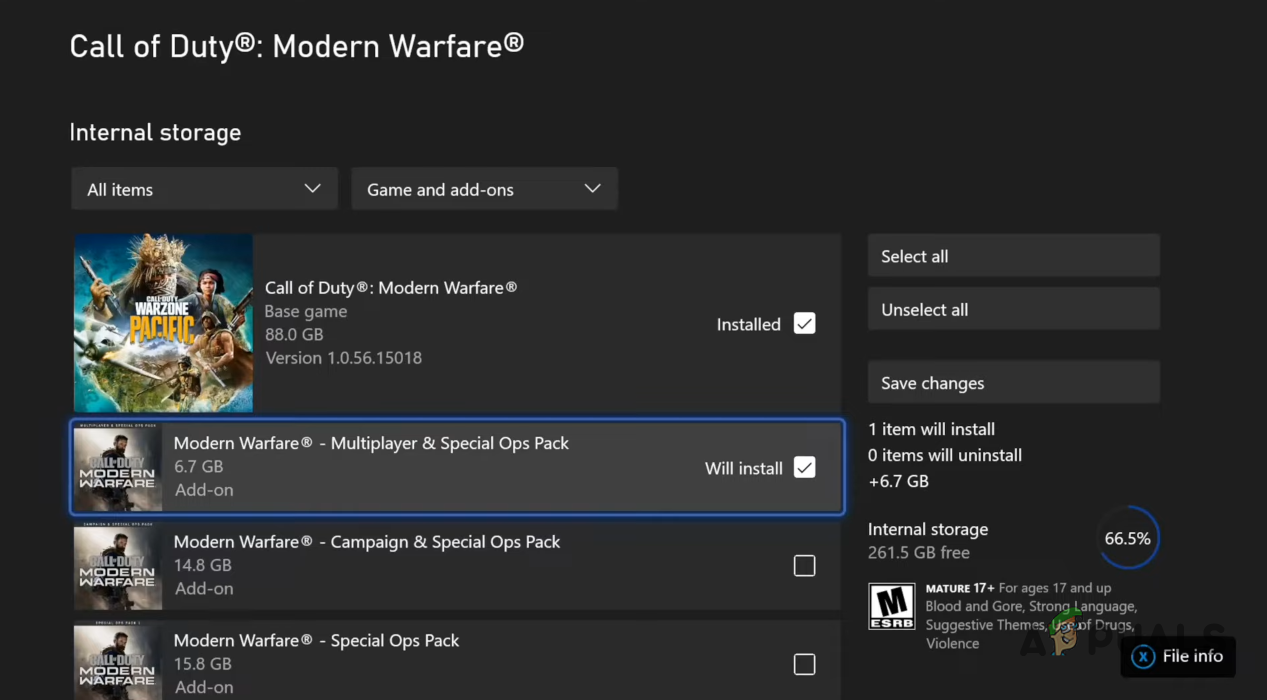Toggle the Multiplayer pack Will install checkbox
The image size is (1267, 700).
click(x=804, y=468)
